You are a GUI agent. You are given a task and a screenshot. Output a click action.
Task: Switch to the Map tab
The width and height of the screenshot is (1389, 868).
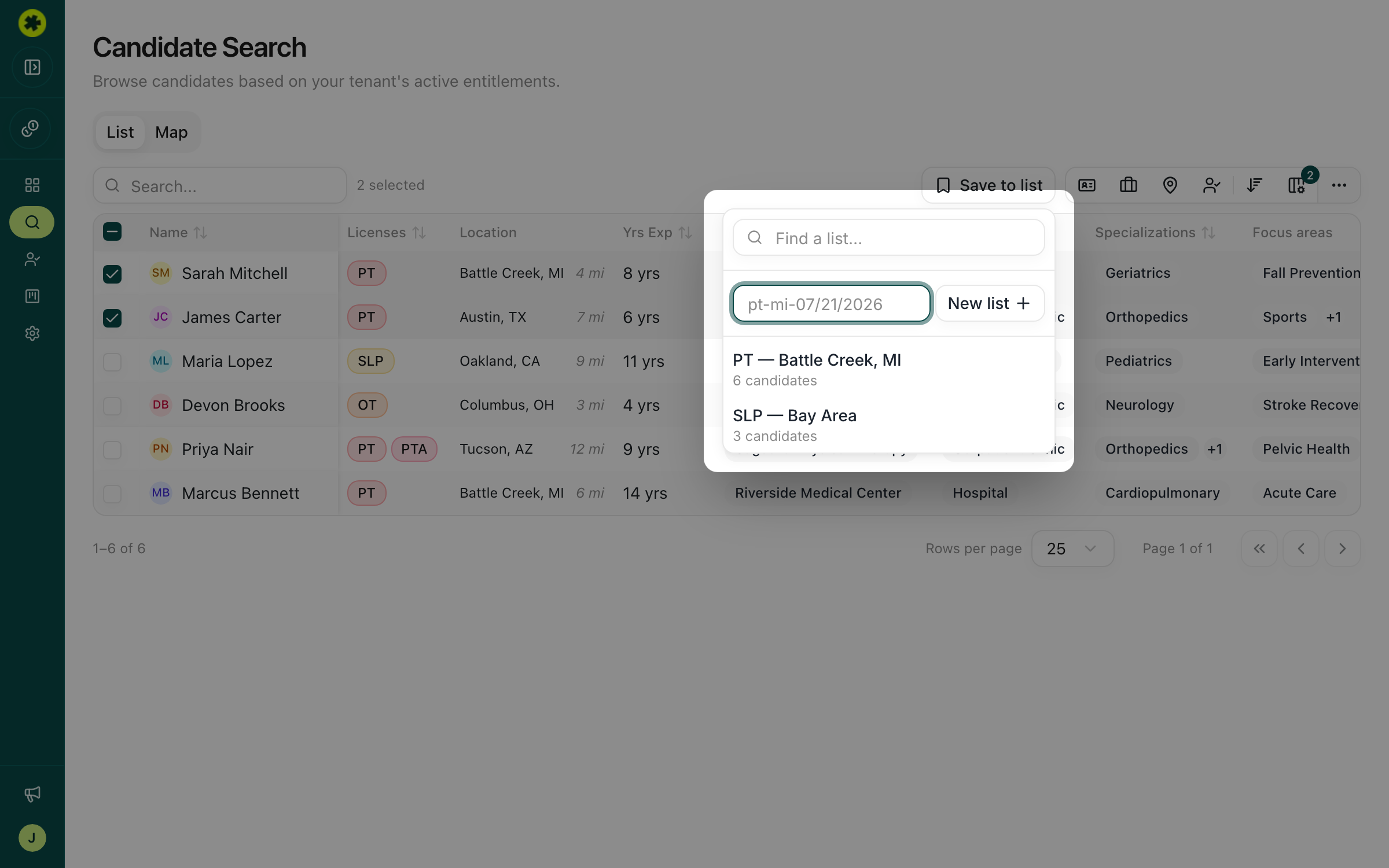pyautogui.click(x=171, y=133)
